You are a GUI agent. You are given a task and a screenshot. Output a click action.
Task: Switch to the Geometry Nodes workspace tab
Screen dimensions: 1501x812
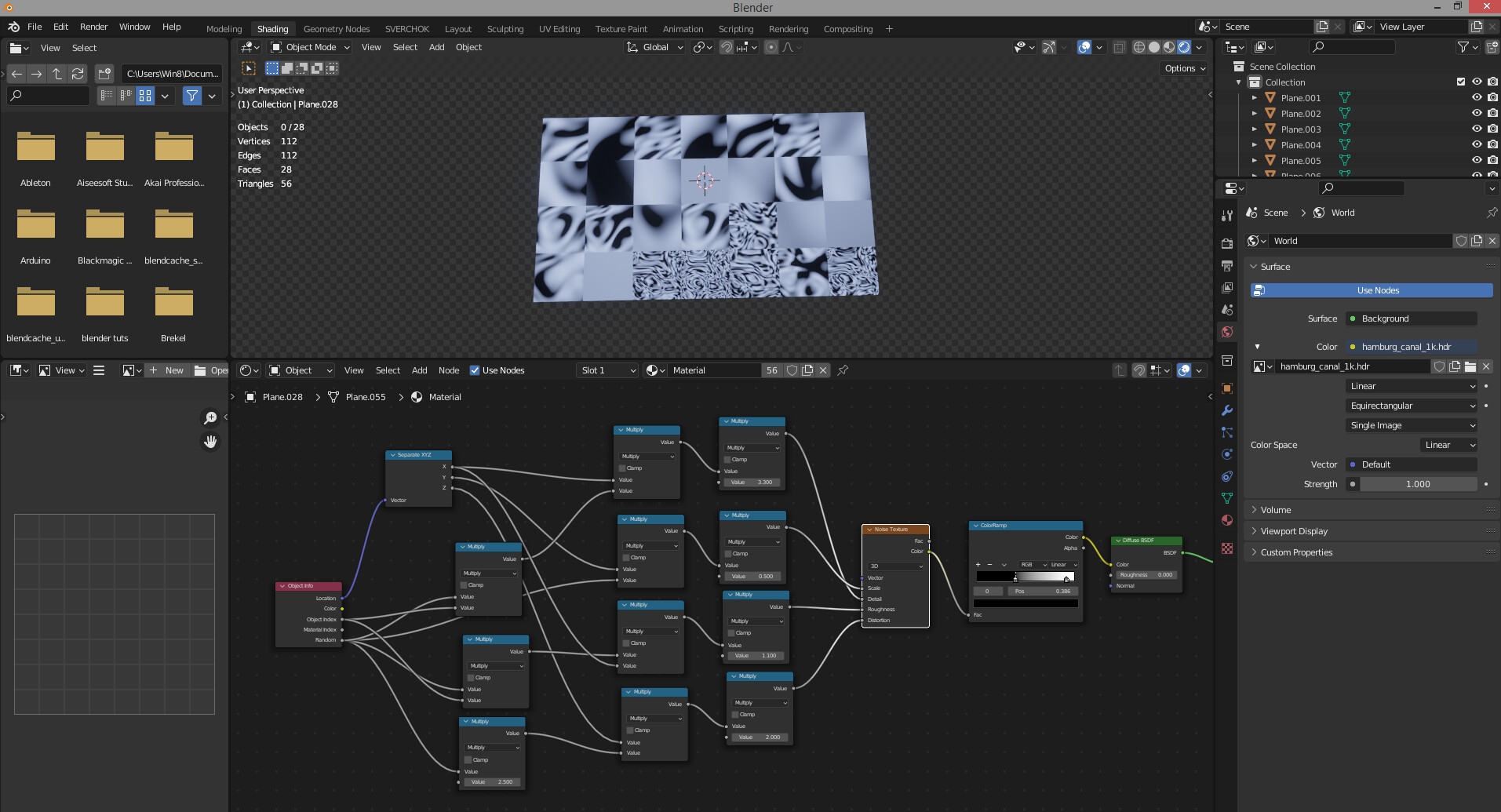(337, 29)
